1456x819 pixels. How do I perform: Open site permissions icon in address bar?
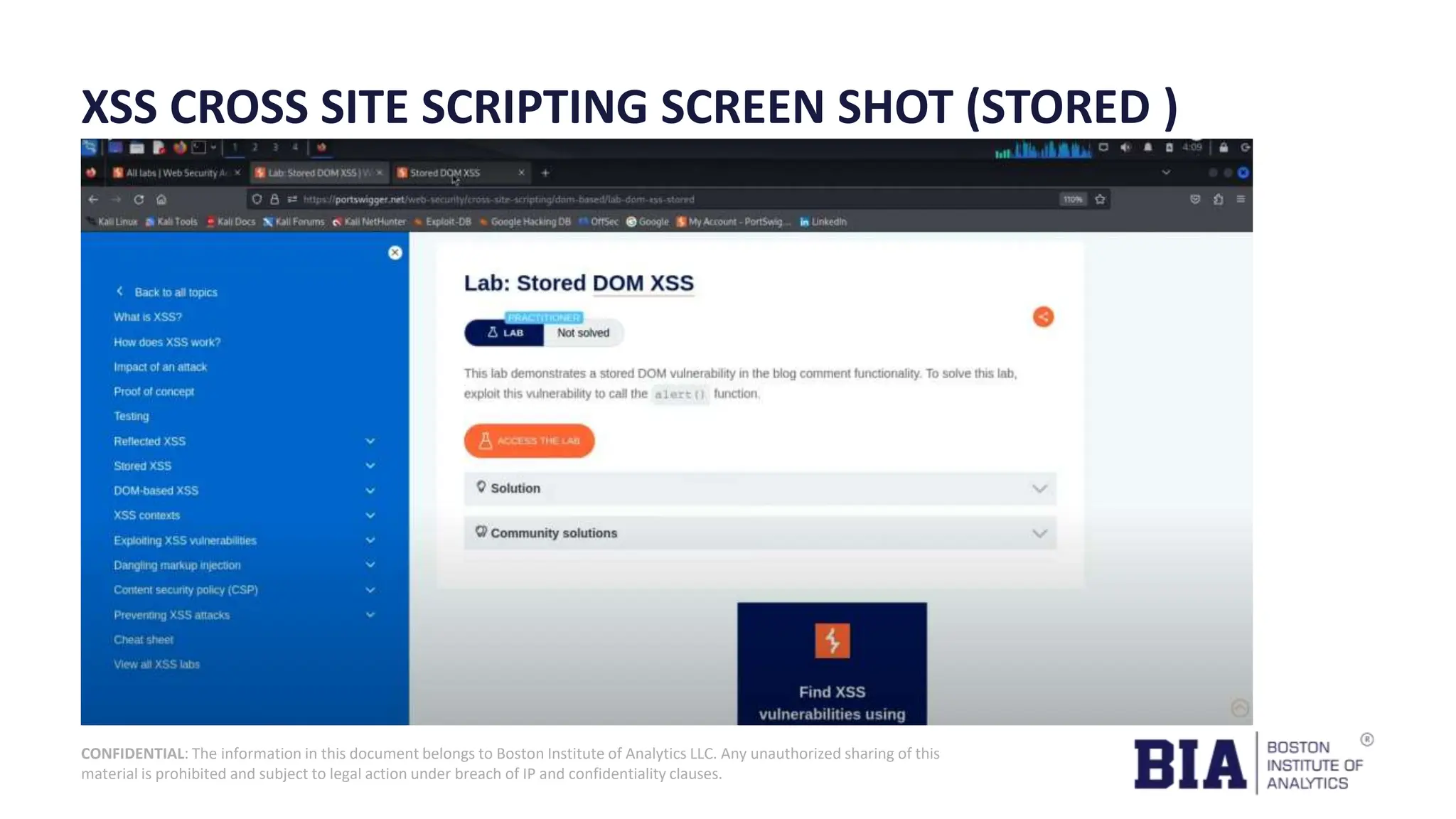292,199
